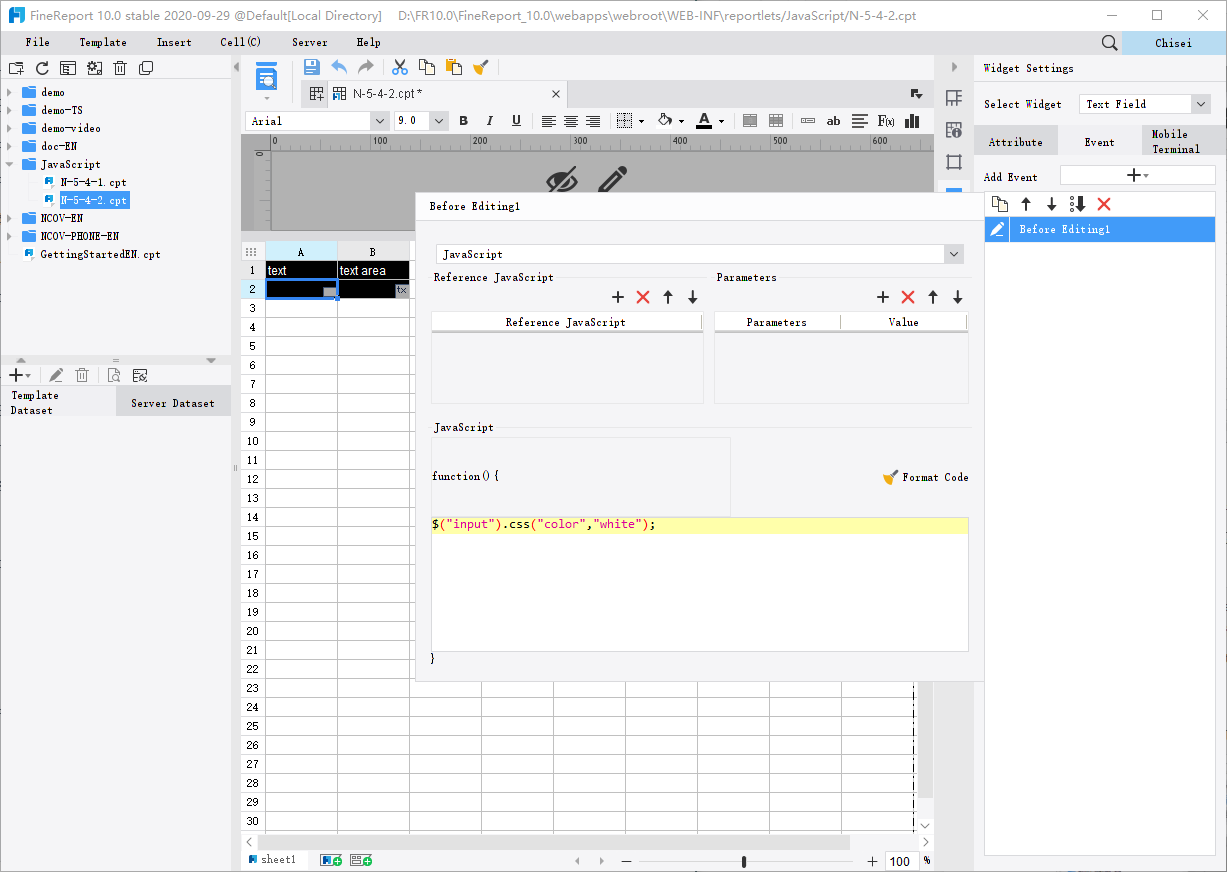Viewport: 1227px width, 872px height.
Task: Click the zoom slider handle
Action: (x=744, y=861)
